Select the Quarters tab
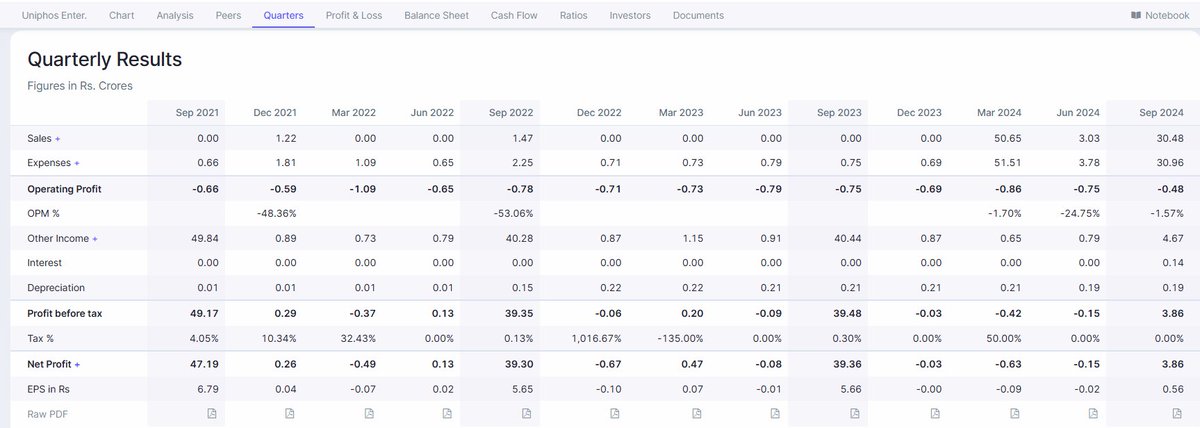Viewport: 1200px width, 428px height. click(284, 16)
